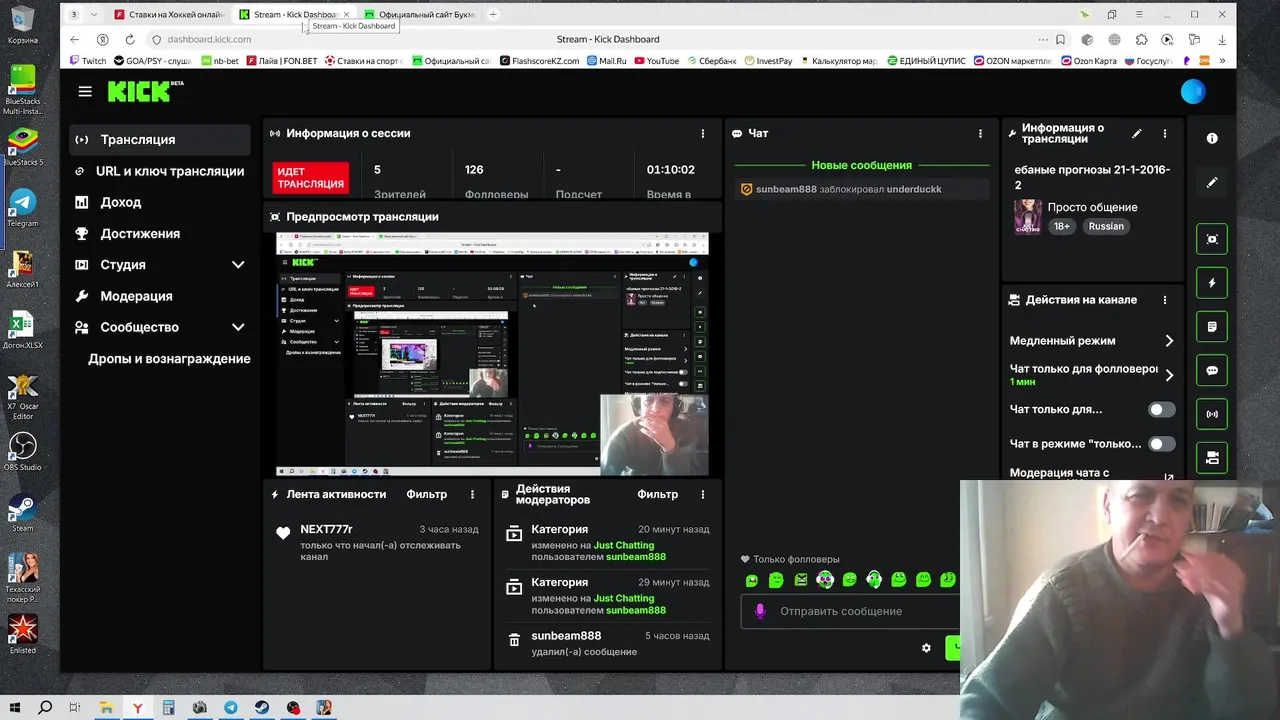The image size is (1280, 720).
Task: Toggle the 'Чат только для...' switch
Action: pos(1161,409)
